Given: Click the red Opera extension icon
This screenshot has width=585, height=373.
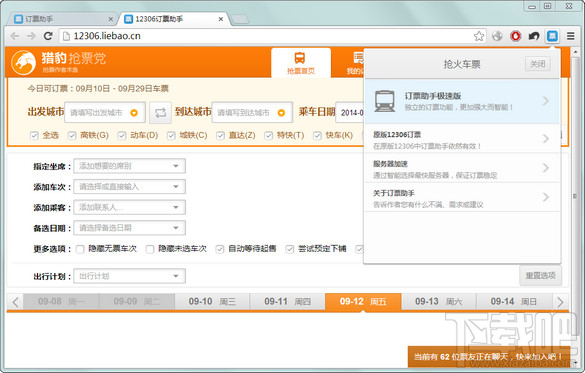Looking at the screenshot, I should (x=516, y=36).
